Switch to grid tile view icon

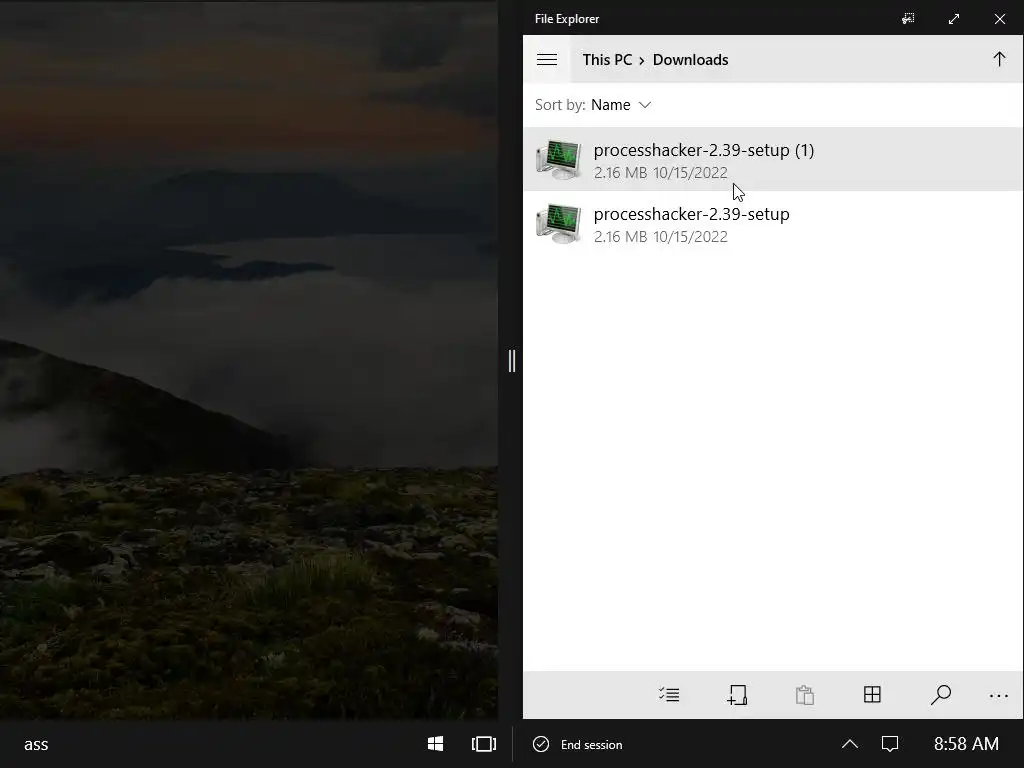click(x=872, y=695)
